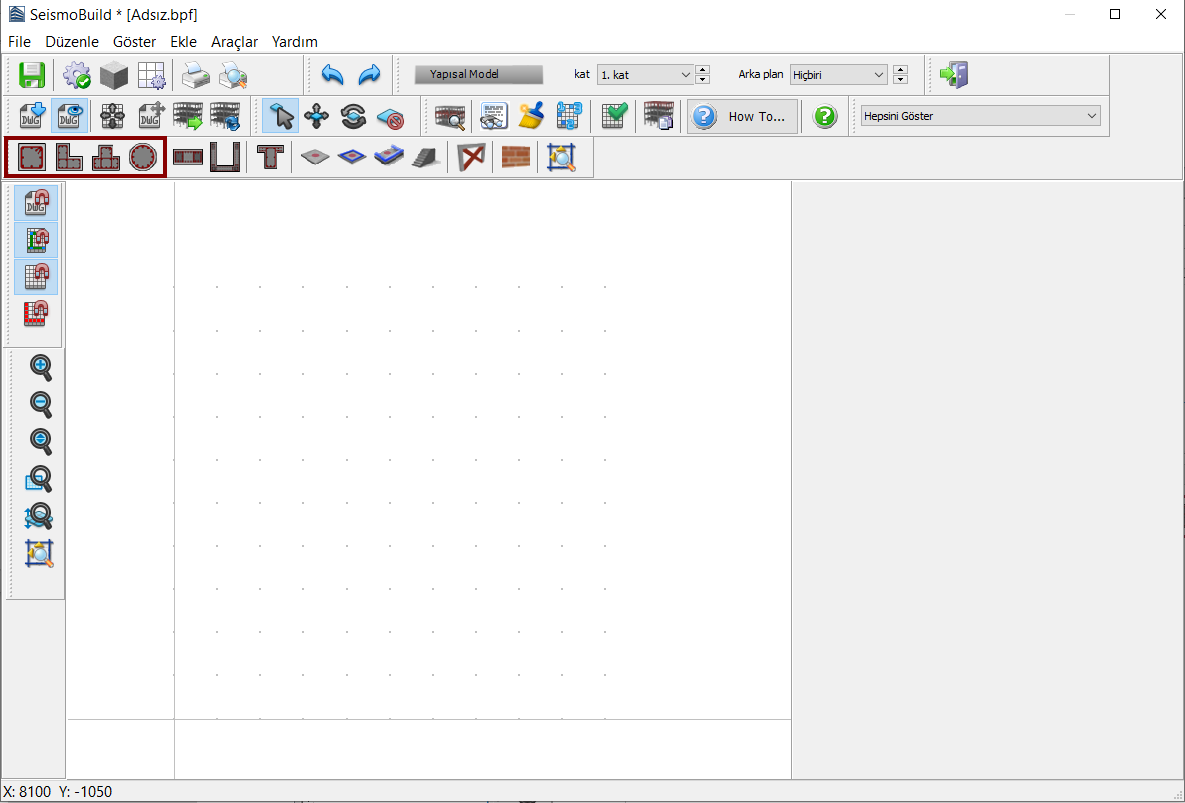Toggle DWG visibility eye button
Viewport: 1185px width, 803px height.
(69, 116)
